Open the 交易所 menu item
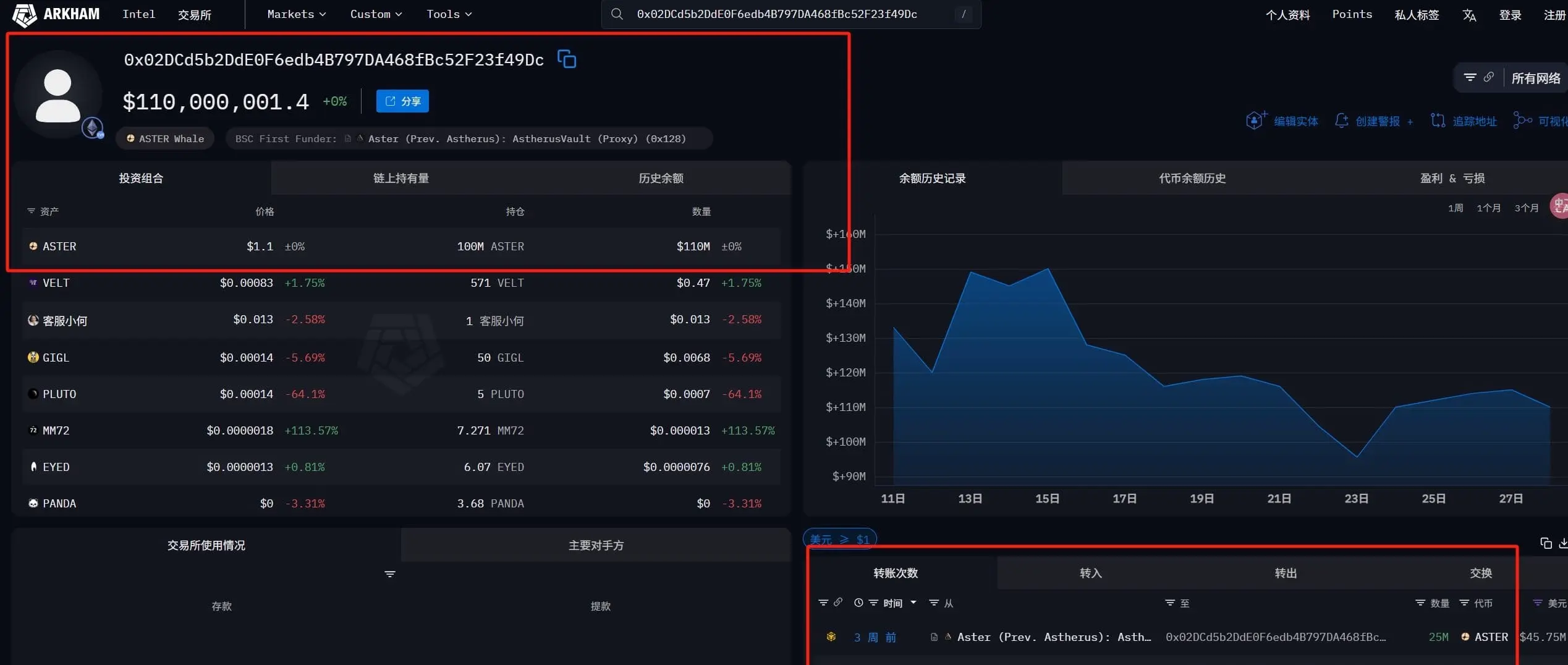Viewport: 1568px width, 665px height. coord(195,14)
